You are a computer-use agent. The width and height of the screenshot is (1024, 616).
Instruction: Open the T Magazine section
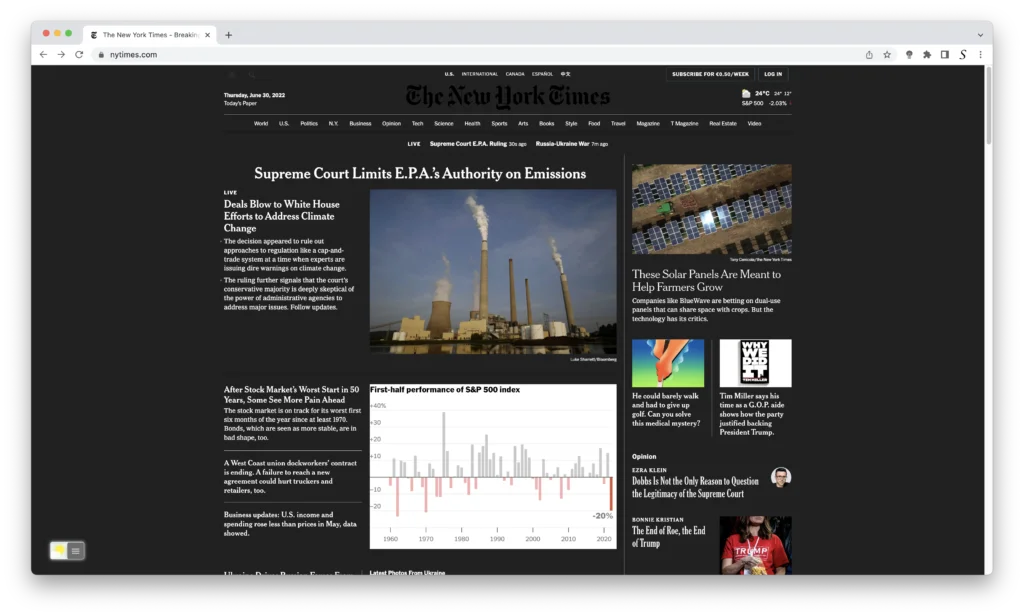pos(684,123)
